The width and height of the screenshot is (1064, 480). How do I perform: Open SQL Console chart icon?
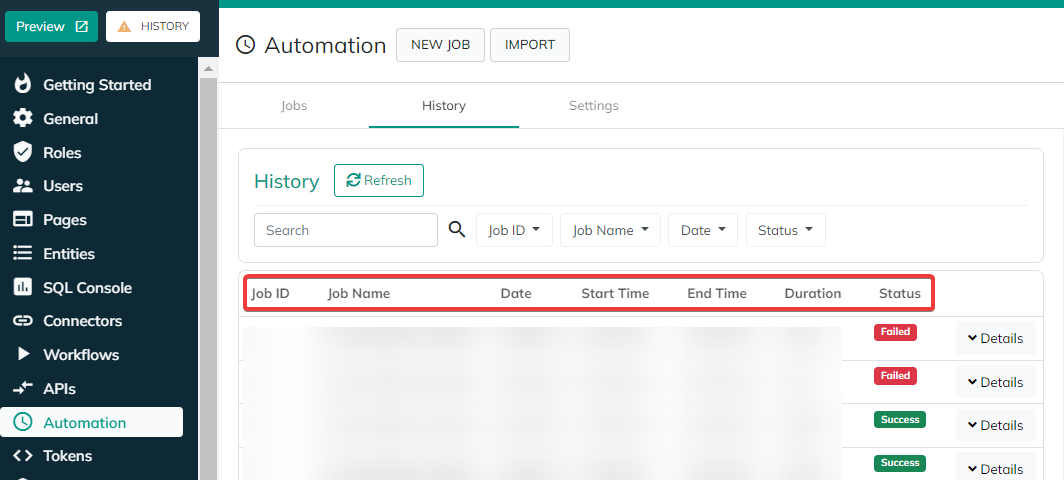coord(22,287)
